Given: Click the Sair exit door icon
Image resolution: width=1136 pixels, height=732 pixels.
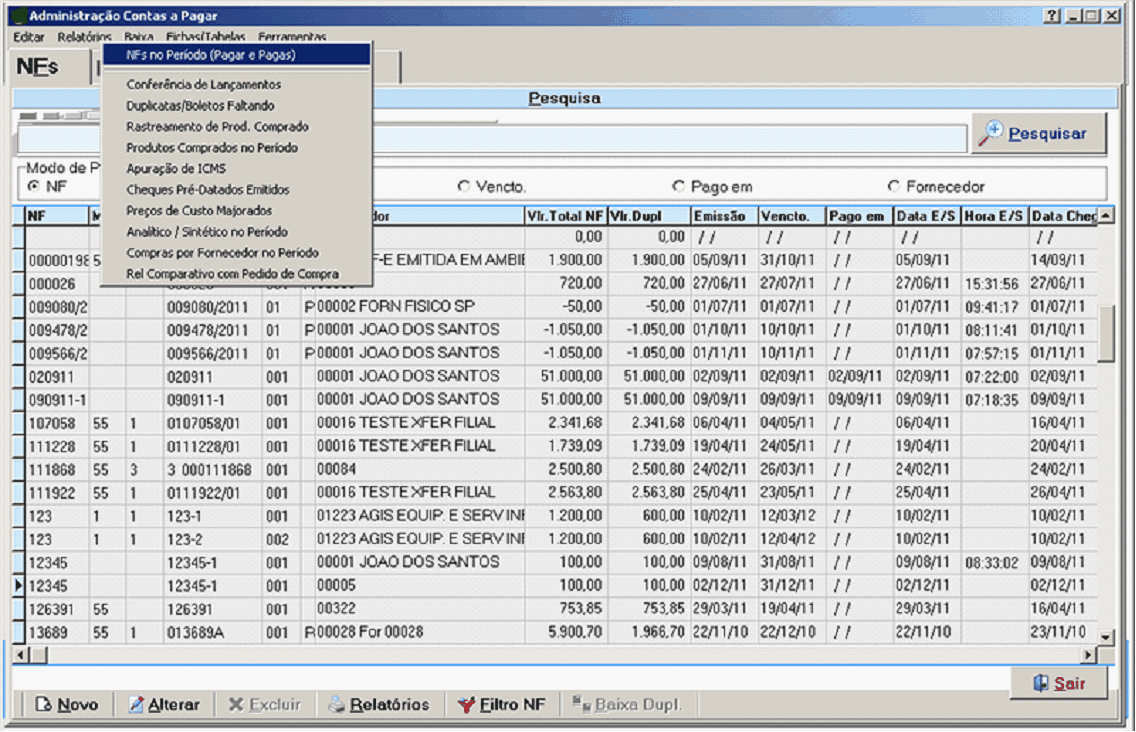Looking at the screenshot, I should pos(1039,684).
